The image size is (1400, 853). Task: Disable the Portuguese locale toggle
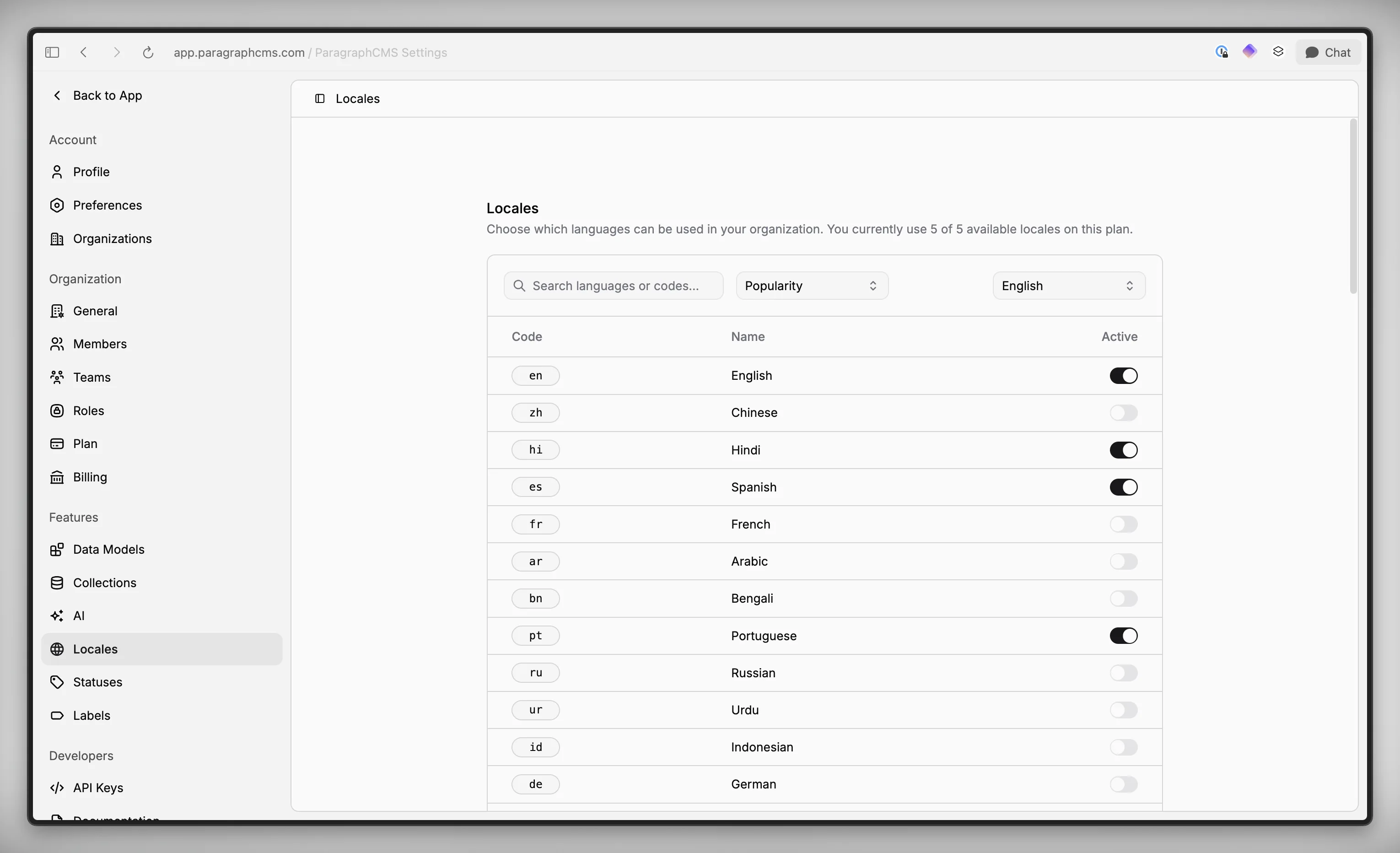point(1123,636)
